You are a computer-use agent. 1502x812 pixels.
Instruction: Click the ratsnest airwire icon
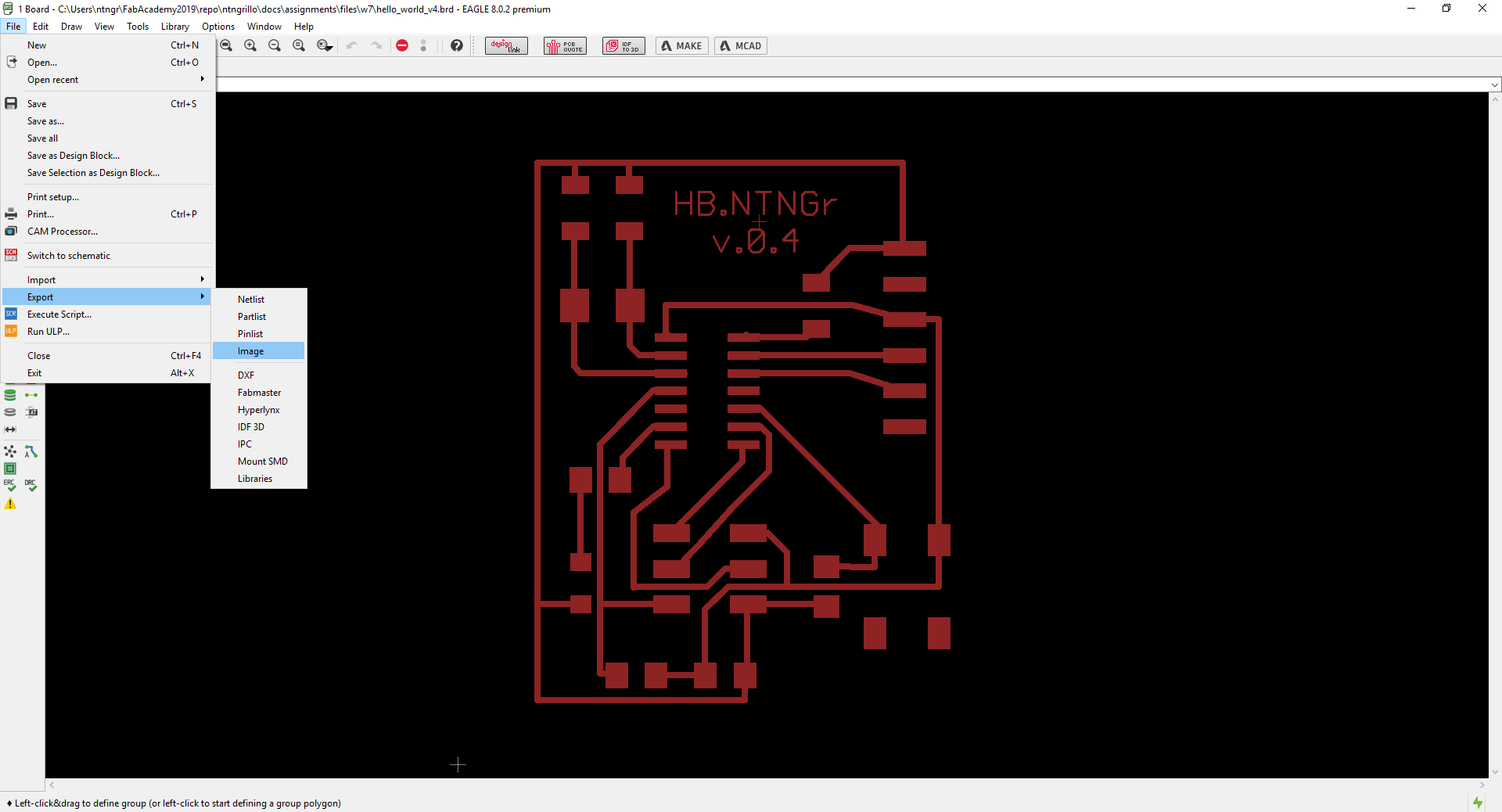[x=31, y=395]
